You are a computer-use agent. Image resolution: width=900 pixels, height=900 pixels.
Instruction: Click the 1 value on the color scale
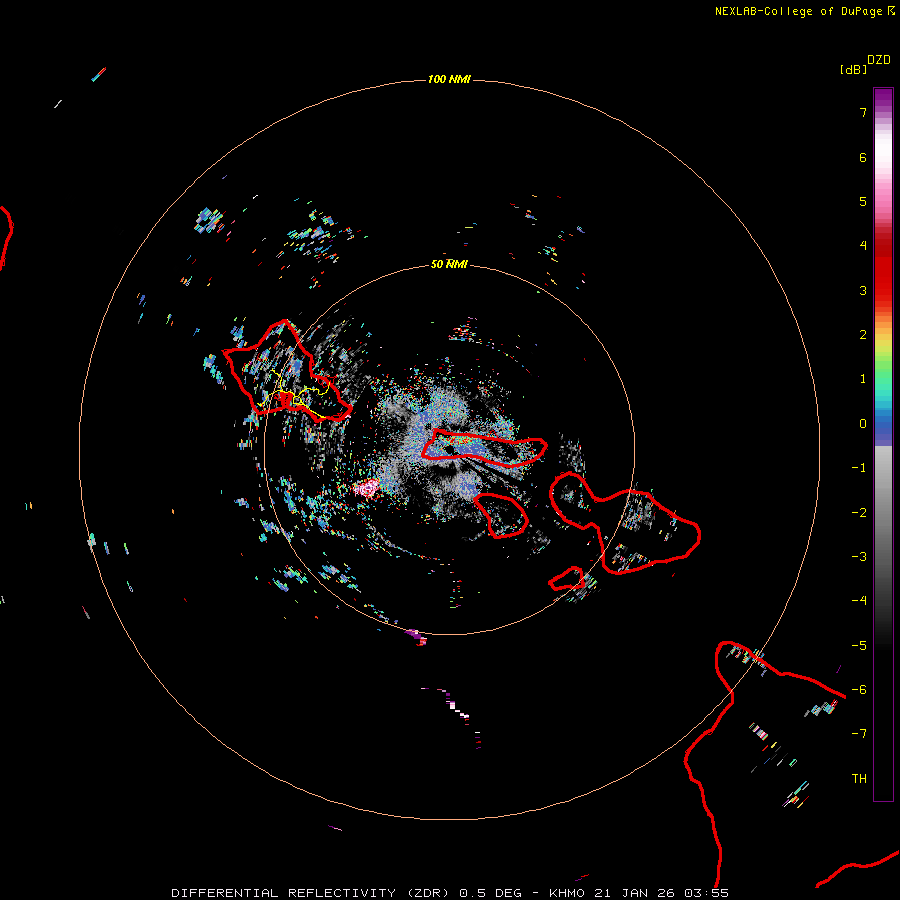pyautogui.click(x=863, y=379)
